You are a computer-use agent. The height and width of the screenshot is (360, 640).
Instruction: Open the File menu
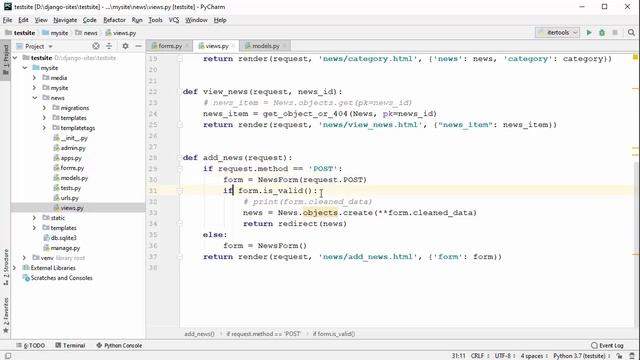click(7, 20)
